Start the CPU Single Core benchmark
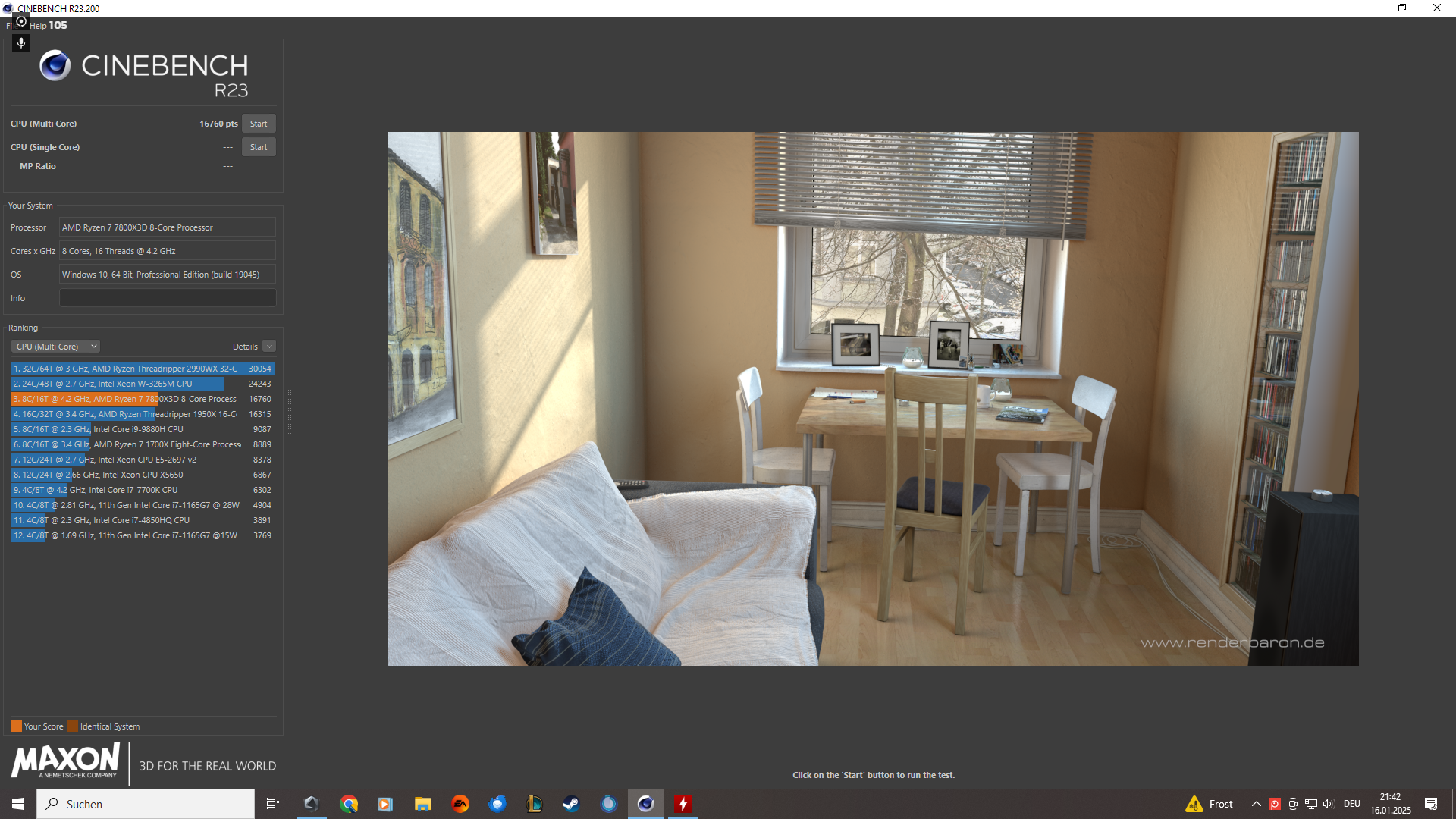Screen dimensions: 1456x819 259,147
